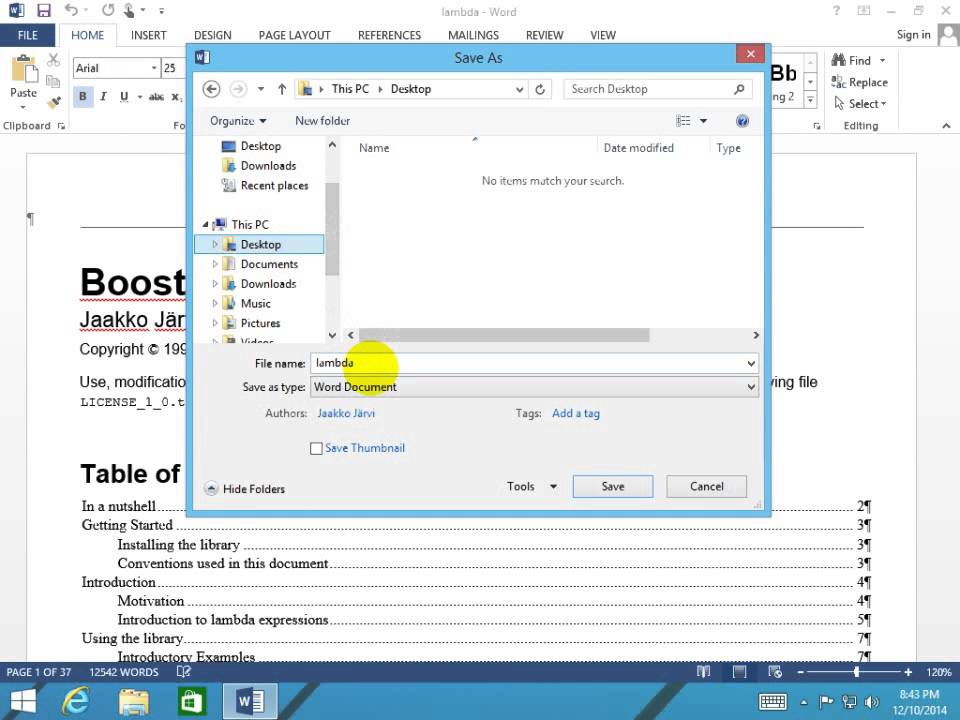960x720 pixels.
Task: Switch to Web Layout view in status bar
Action: [775, 672]
